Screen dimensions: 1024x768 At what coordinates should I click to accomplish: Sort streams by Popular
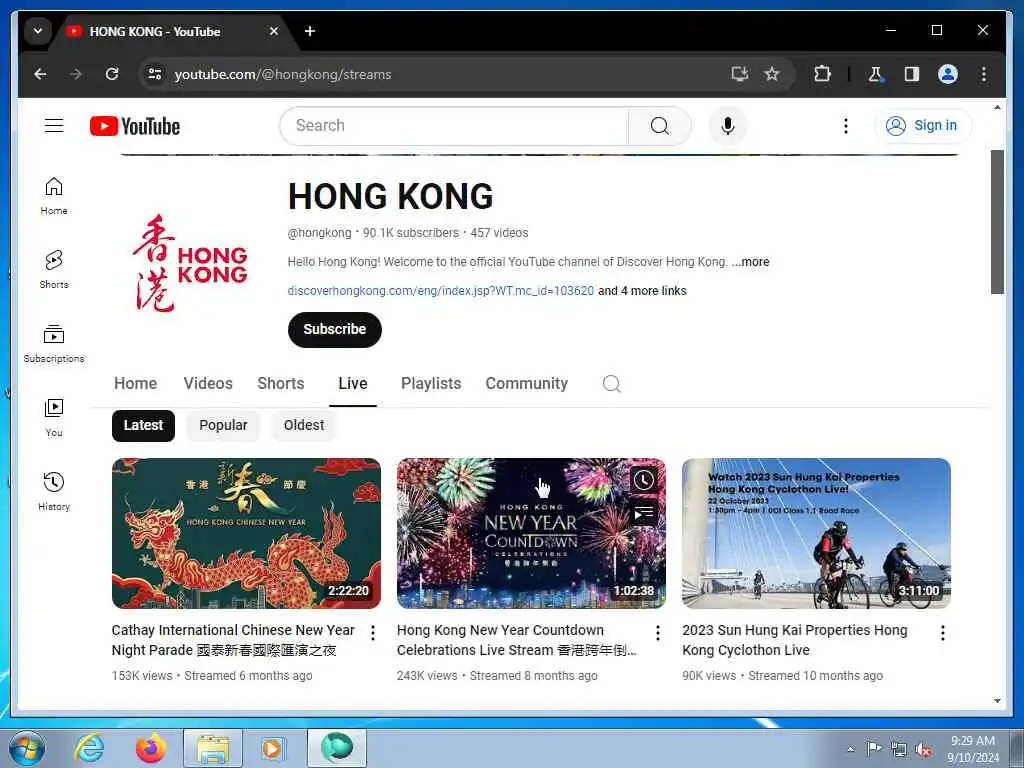tap(223, 425)
